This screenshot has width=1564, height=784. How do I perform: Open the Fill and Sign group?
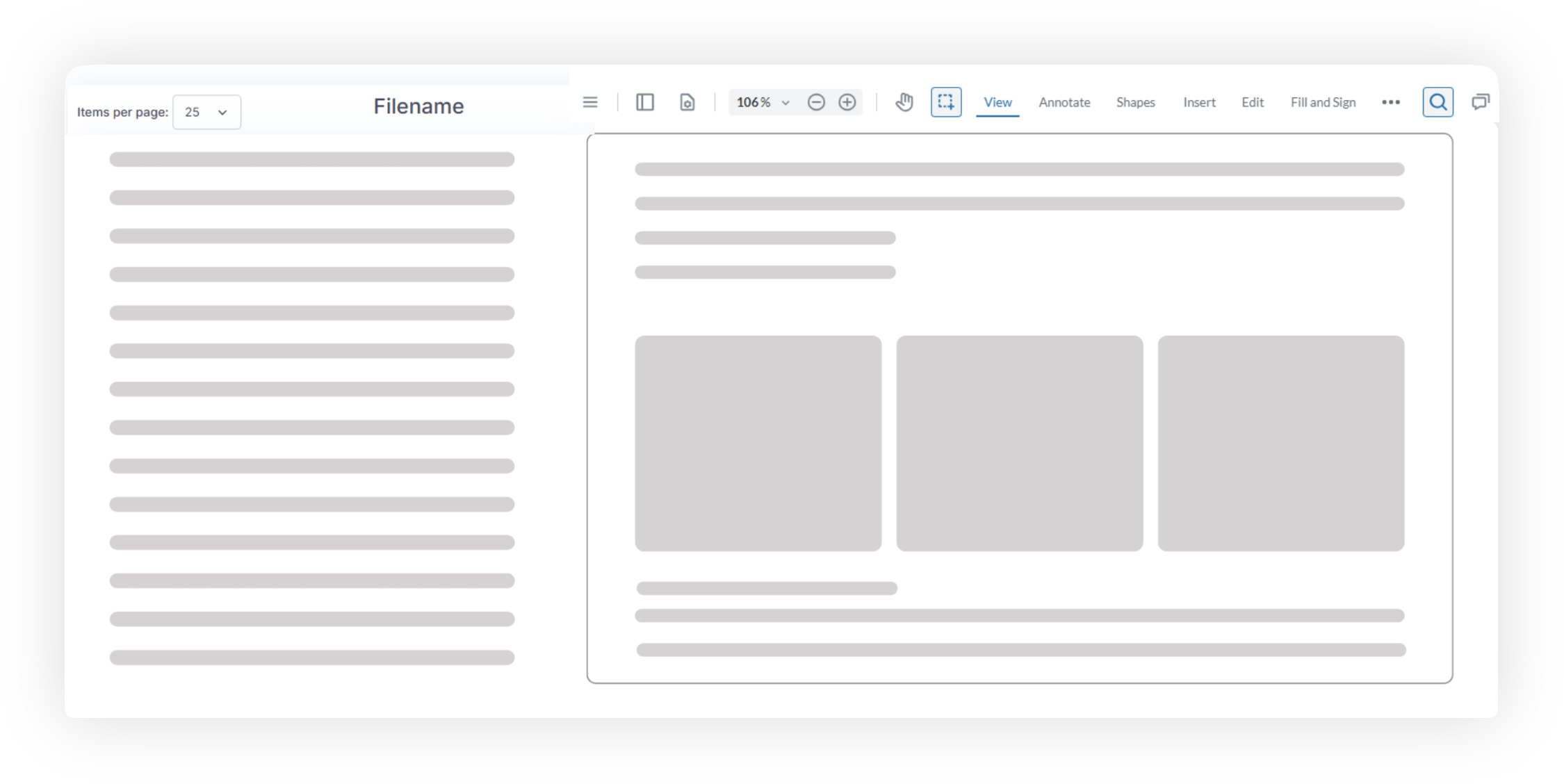point(1322,102)
